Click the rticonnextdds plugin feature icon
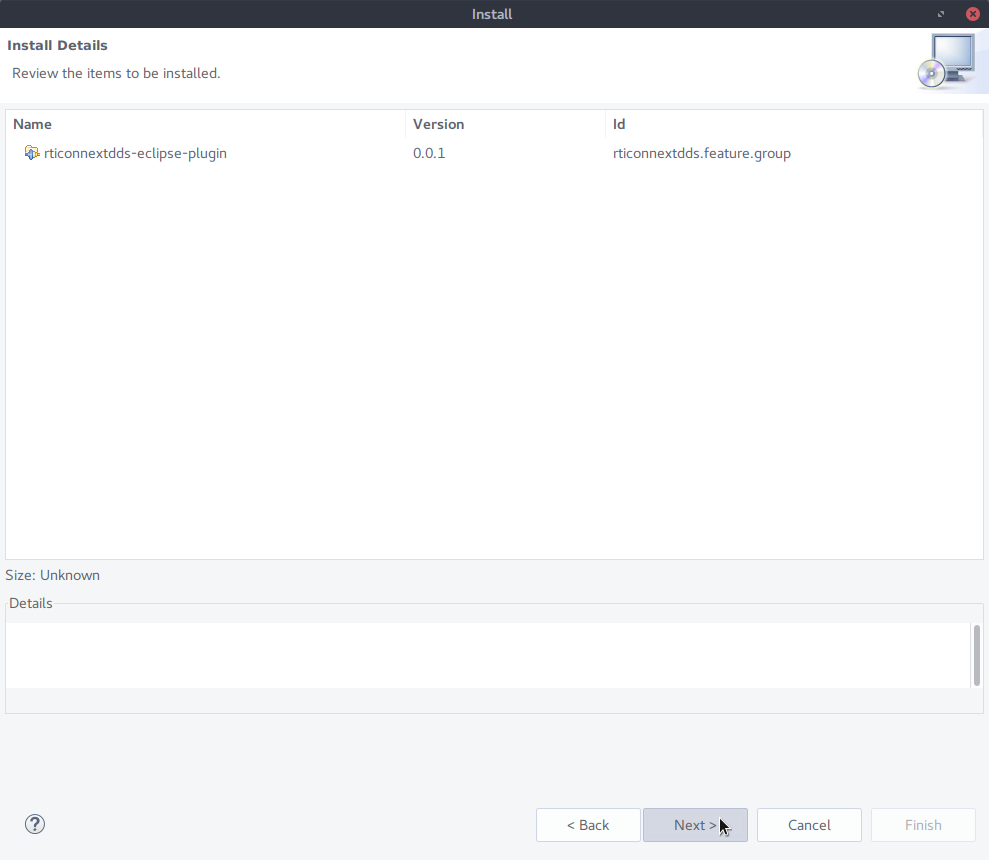This screenshot has width=989, height=860. [32, 153]
